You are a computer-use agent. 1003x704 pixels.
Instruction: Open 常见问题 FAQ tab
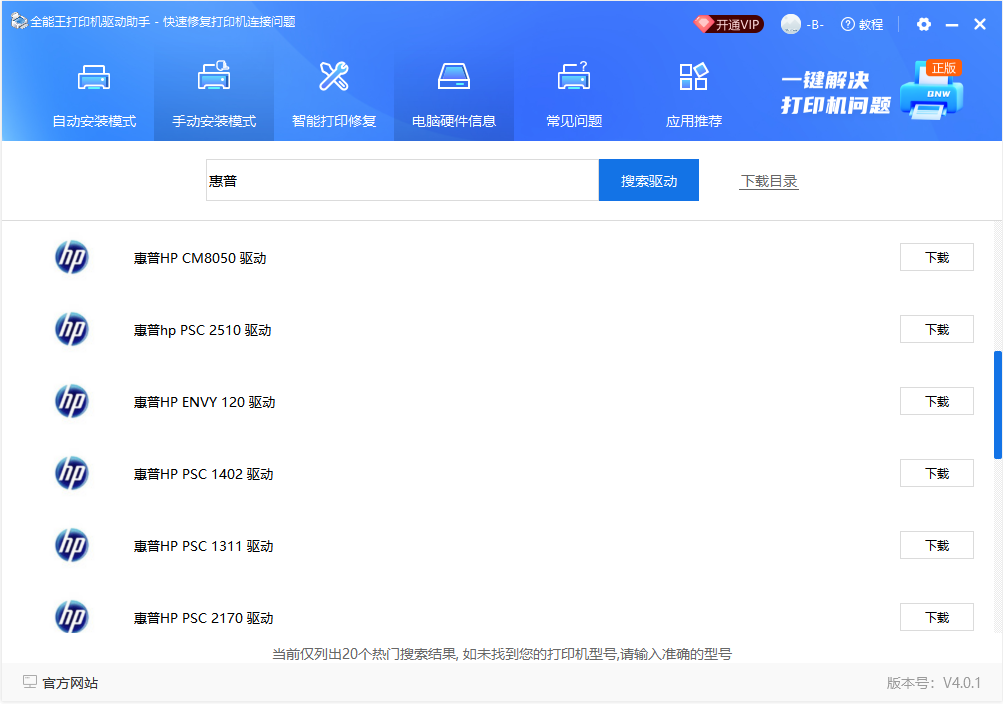pos(574,95)
